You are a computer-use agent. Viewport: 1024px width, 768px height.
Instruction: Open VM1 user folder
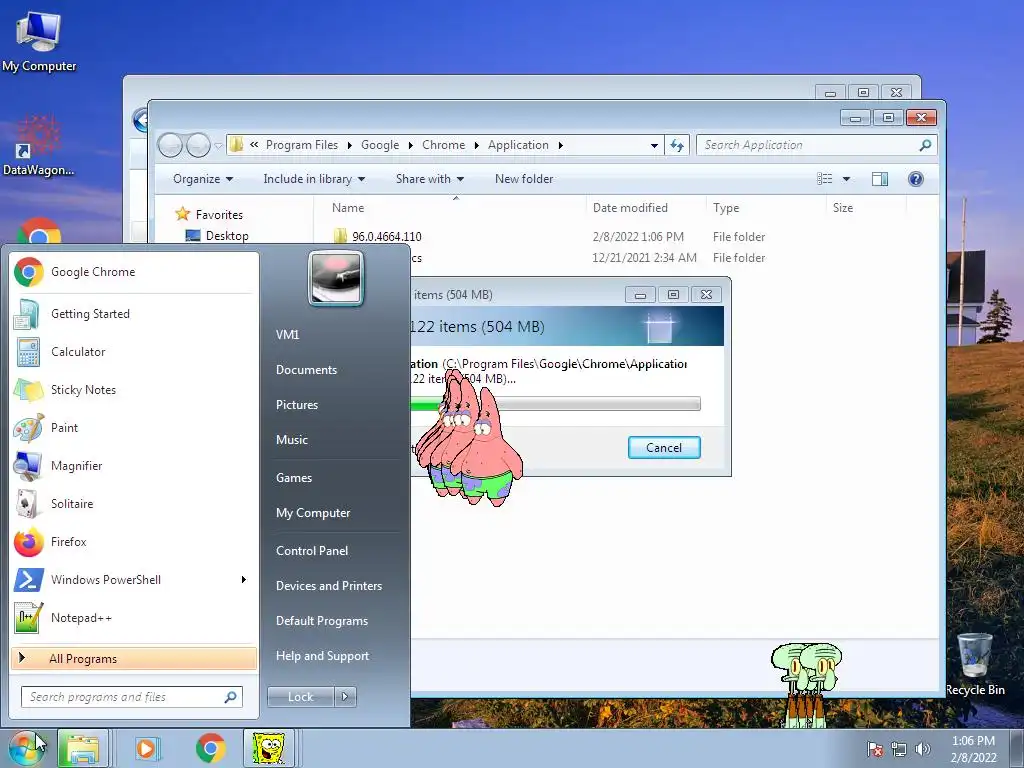[x=287, y=334]
